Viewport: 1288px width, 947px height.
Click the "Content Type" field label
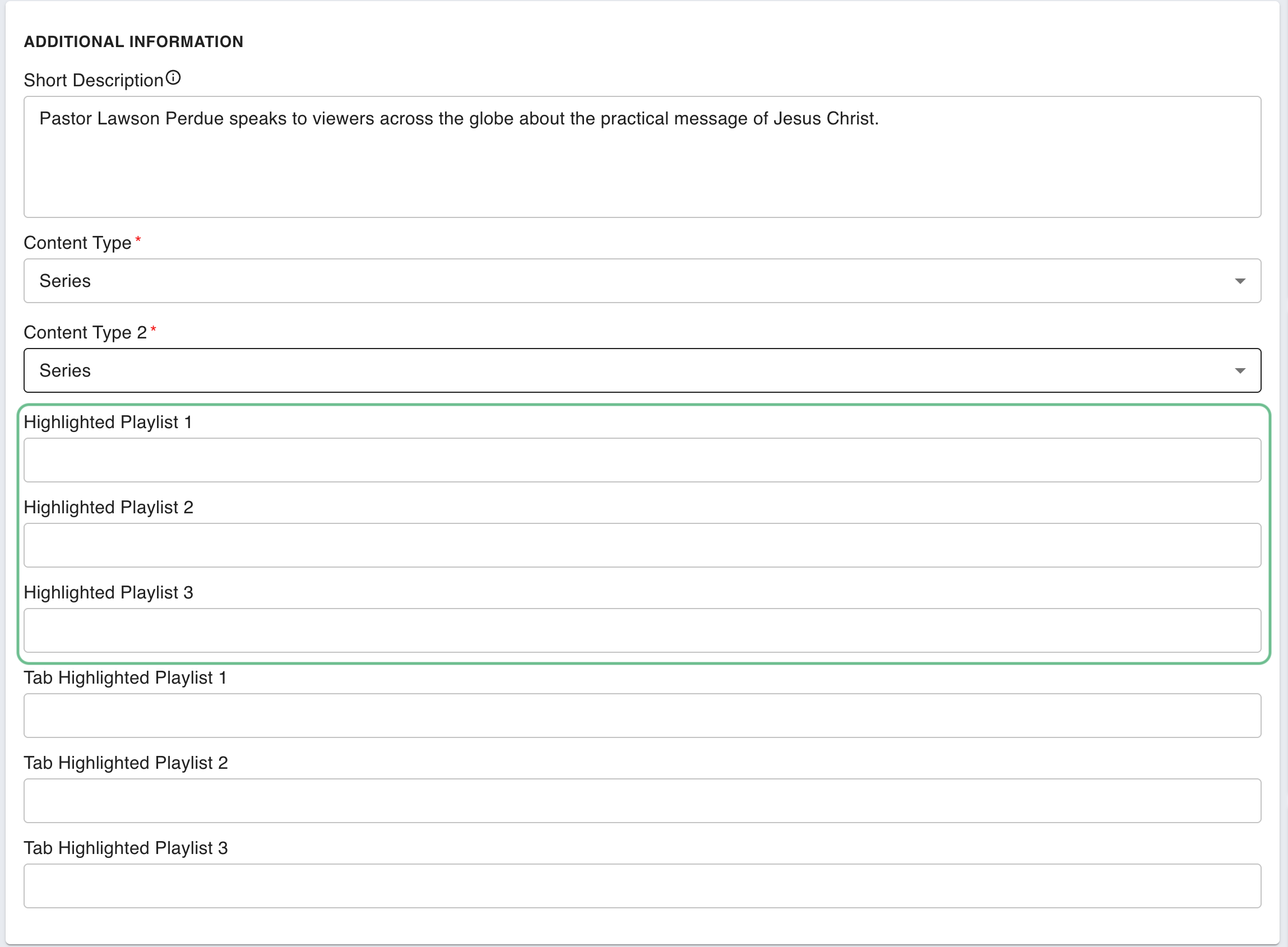pos(77,243)
